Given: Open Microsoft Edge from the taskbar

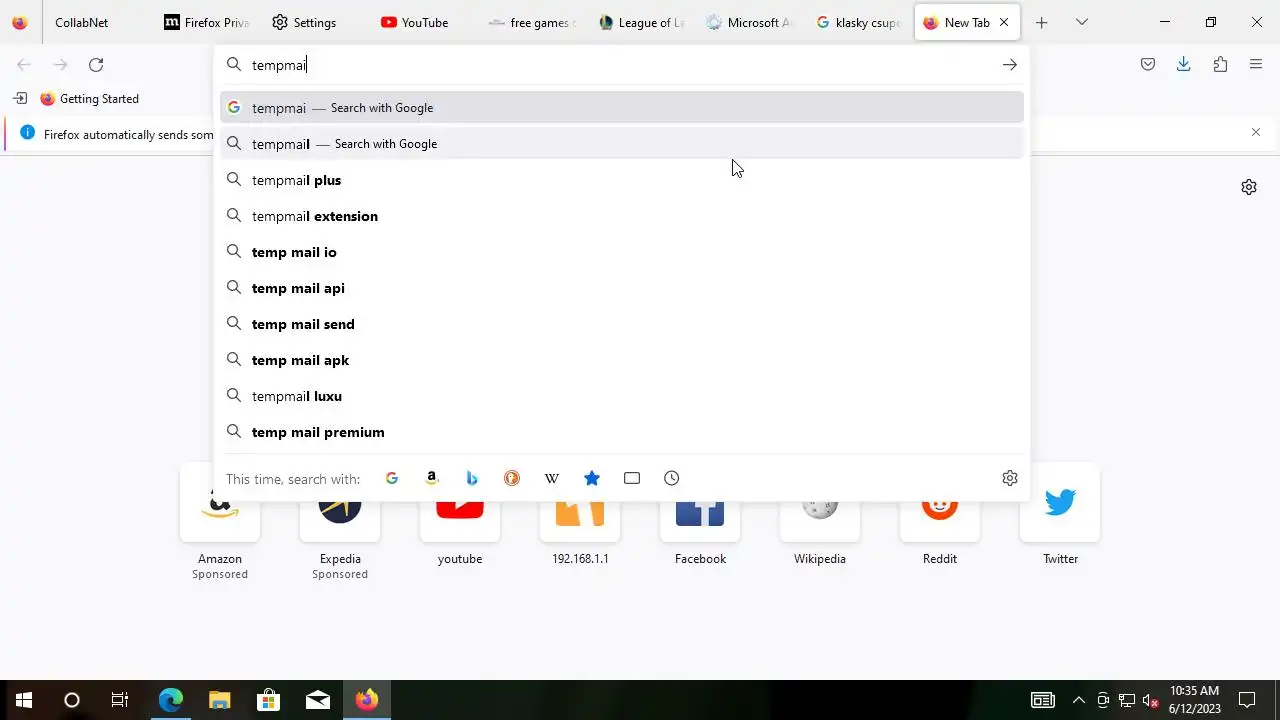Looking at the screenshot, I should point(171,700).
